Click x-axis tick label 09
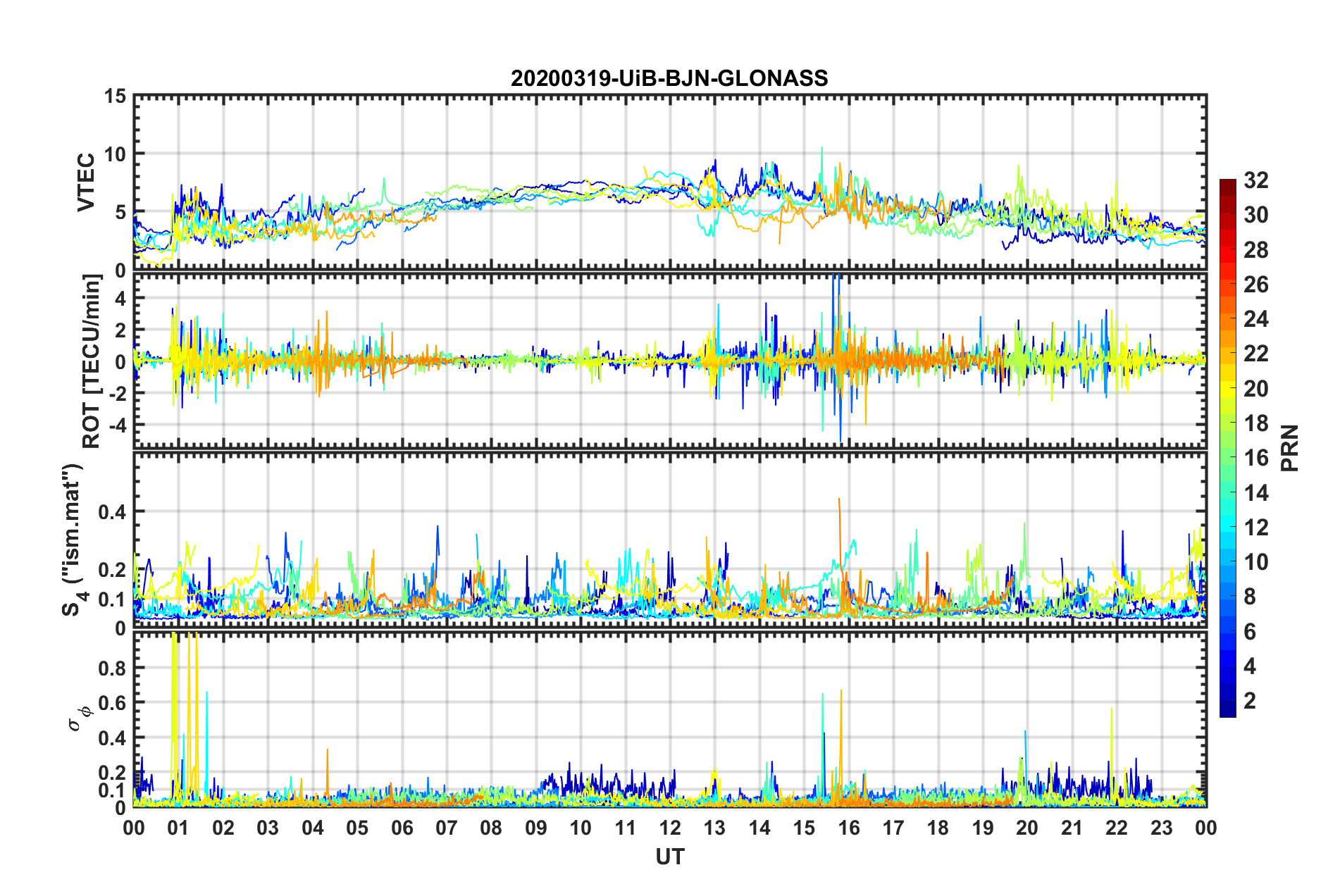This screenshot has height=896, width=1340. pyautogui.click(x=535, y=828)
